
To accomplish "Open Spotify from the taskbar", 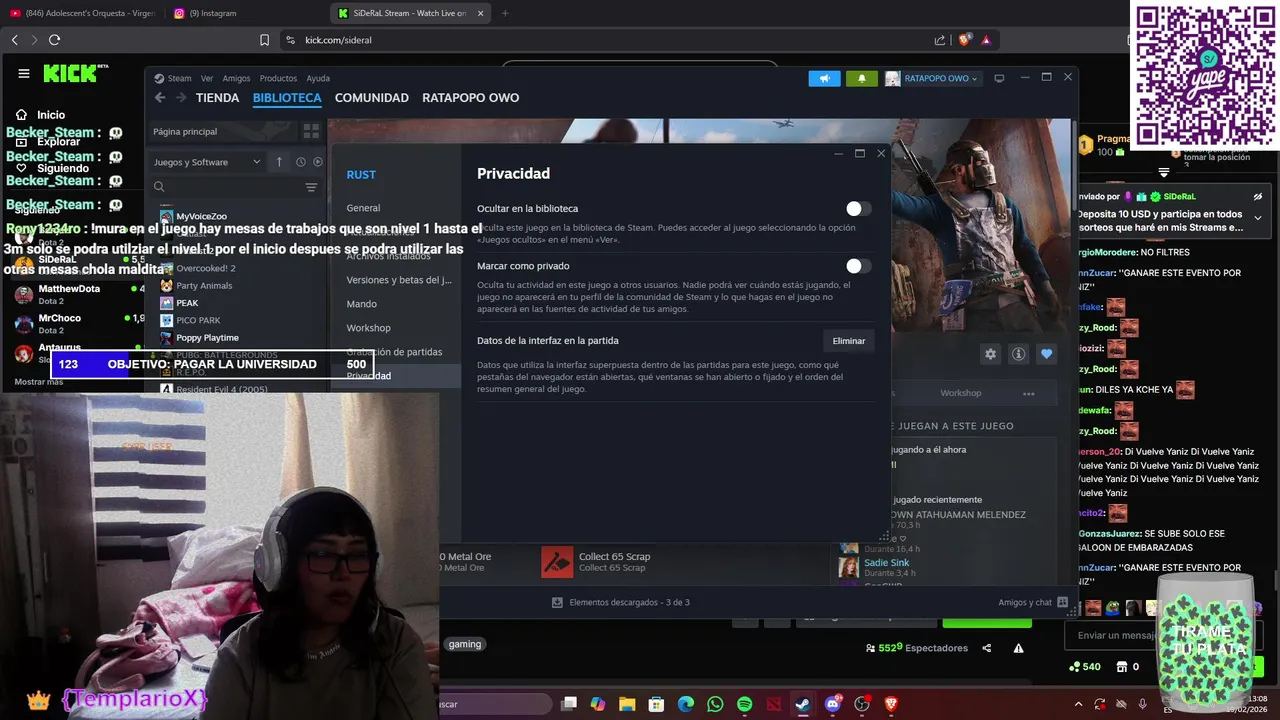I will 744,704.
